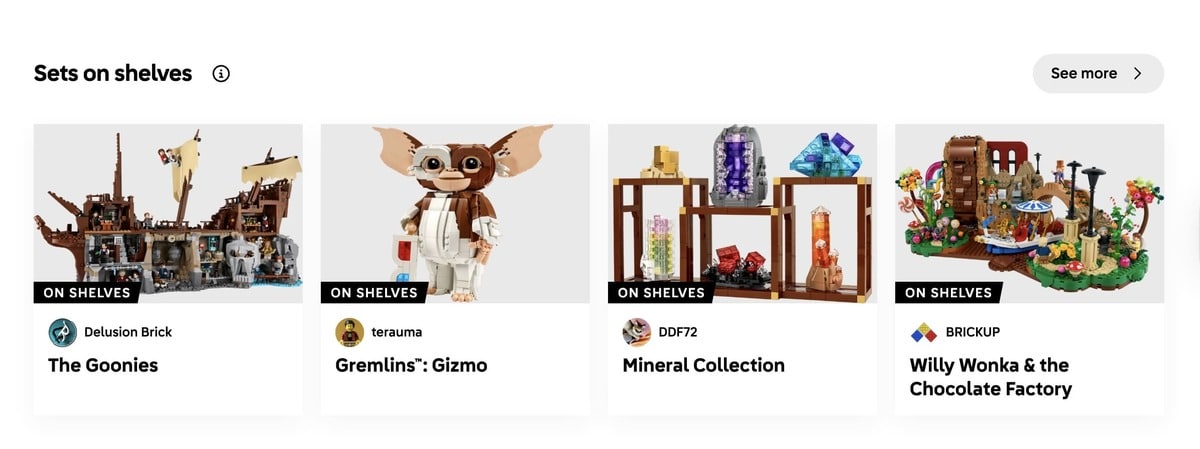This screenshot has height=449, width=1200.
Task: Open the Mineral Collection title link
Action: click(x=704, y=365)
